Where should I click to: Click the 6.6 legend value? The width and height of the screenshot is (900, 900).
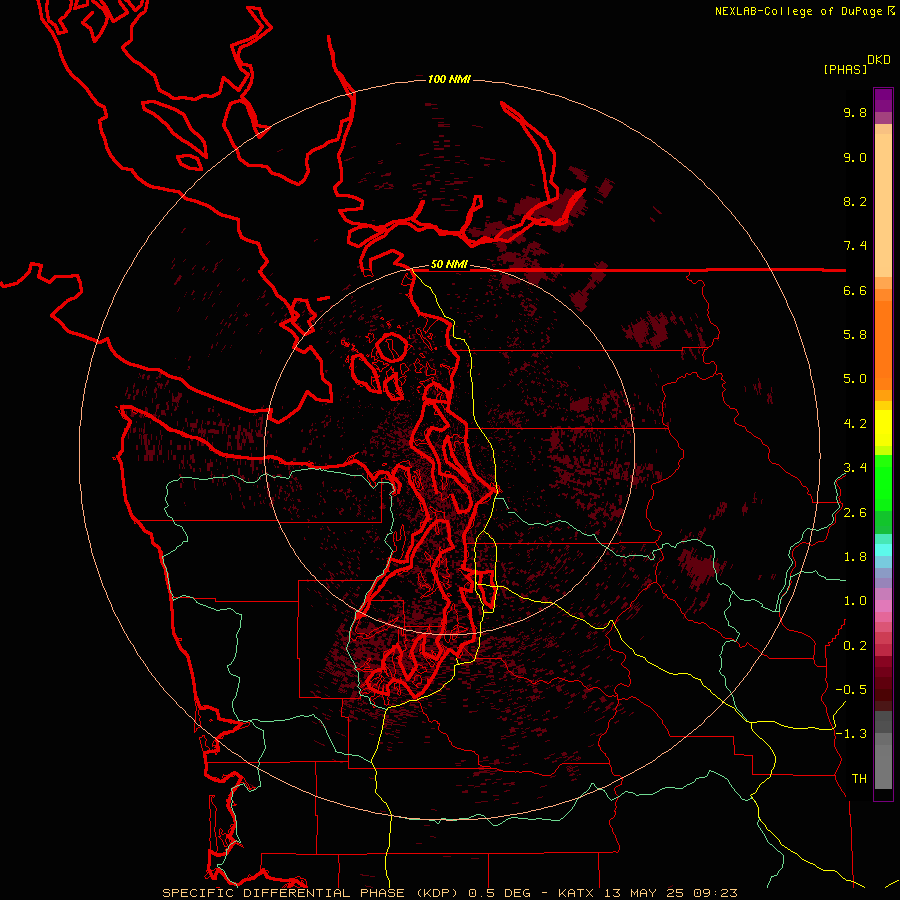(x=855, y=290)
